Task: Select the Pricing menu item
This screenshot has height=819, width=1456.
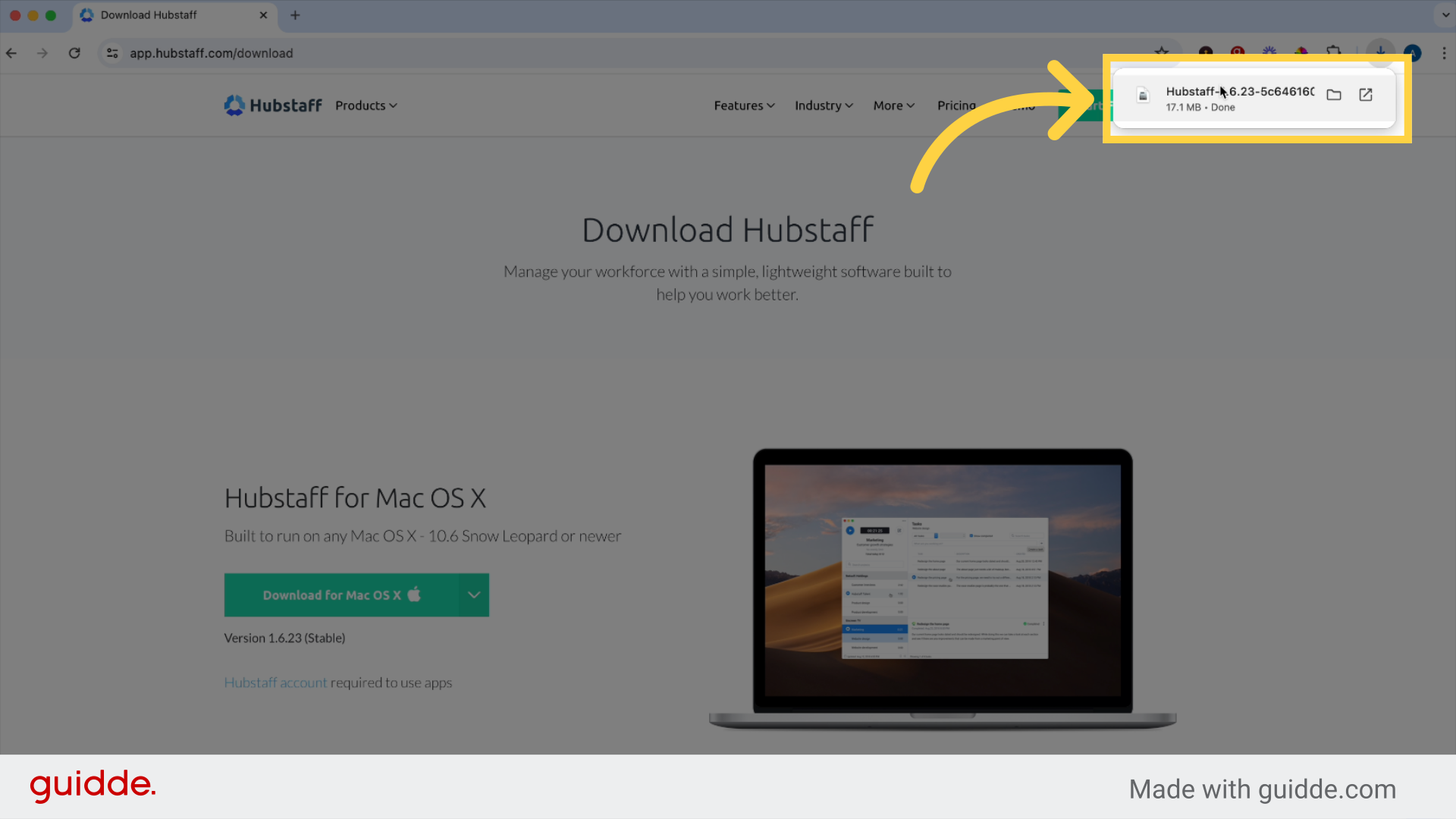Action: click(x=956, y=105)
